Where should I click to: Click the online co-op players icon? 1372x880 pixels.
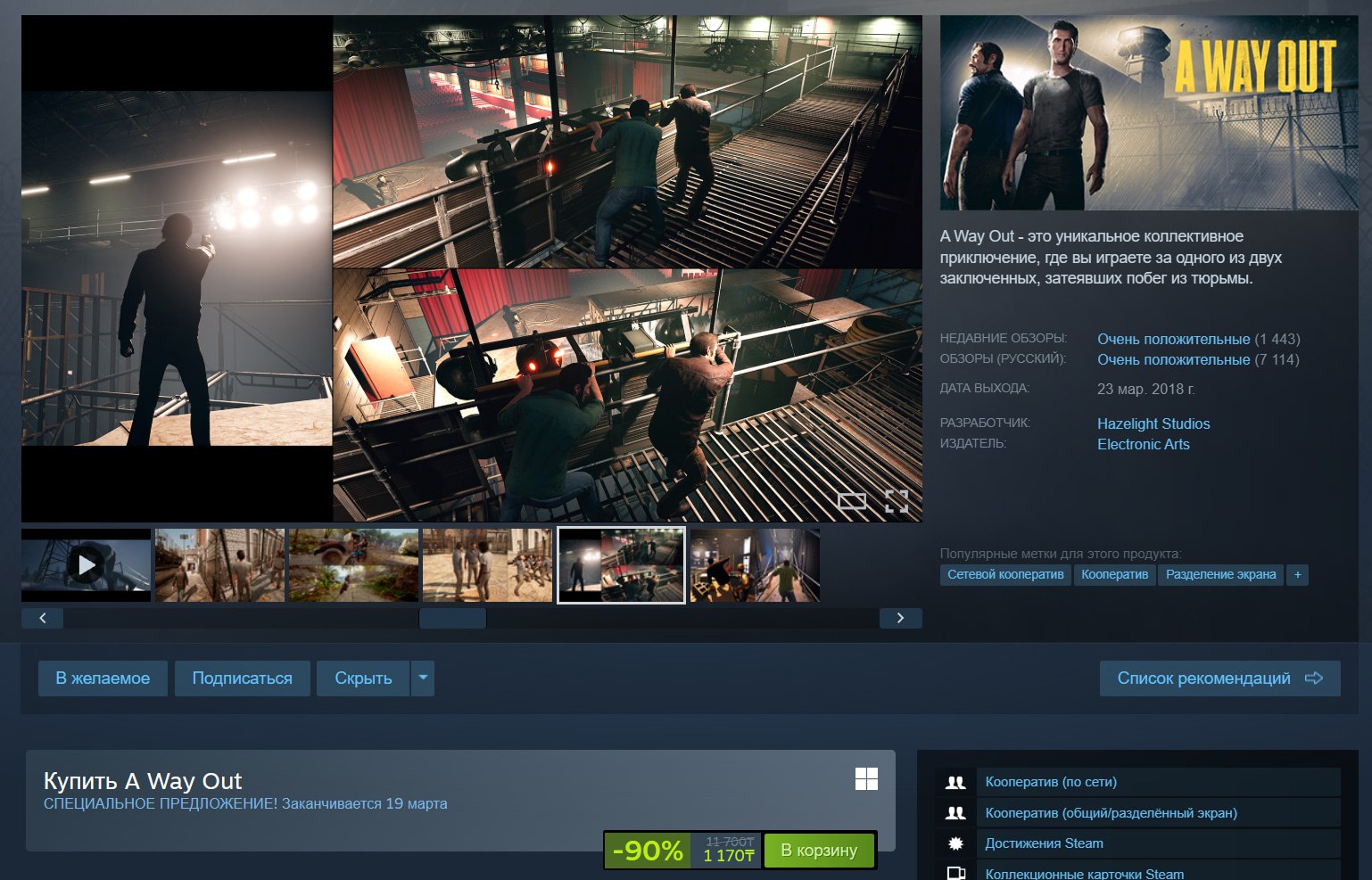pos(955,782)
